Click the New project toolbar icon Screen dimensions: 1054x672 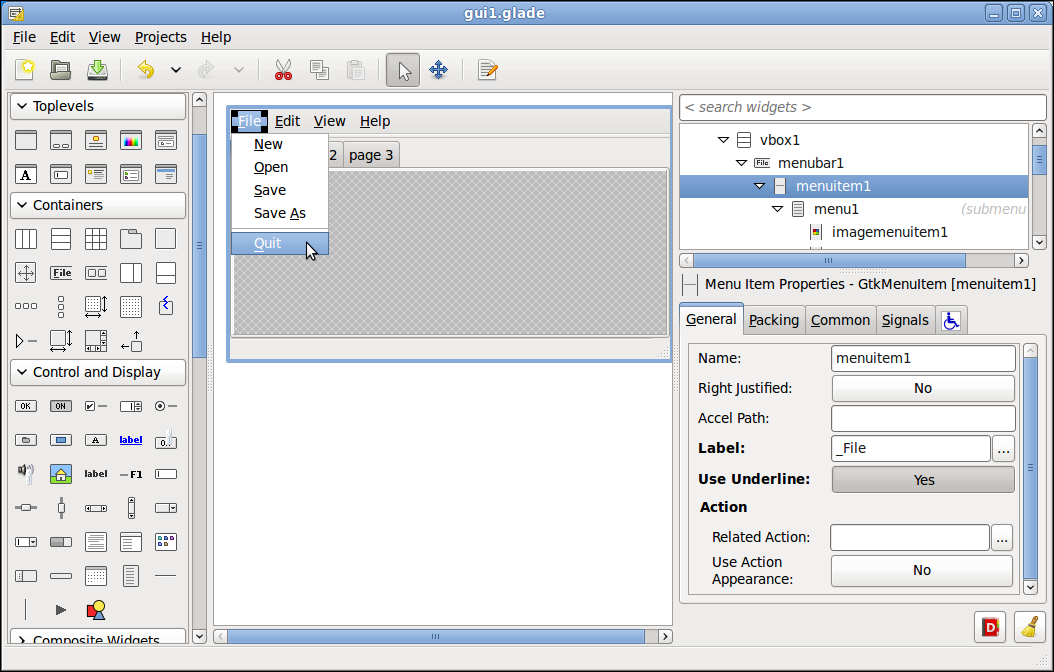(x=26, y=69)
